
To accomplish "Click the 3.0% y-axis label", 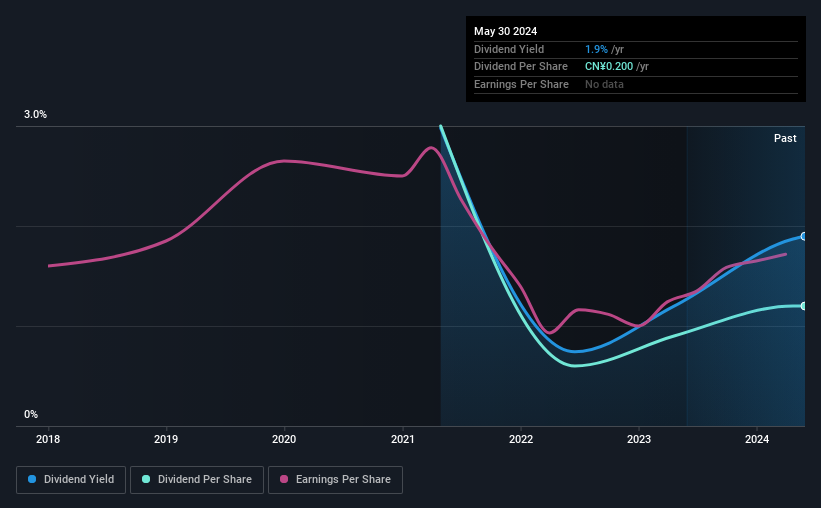I will click(35, 114).
